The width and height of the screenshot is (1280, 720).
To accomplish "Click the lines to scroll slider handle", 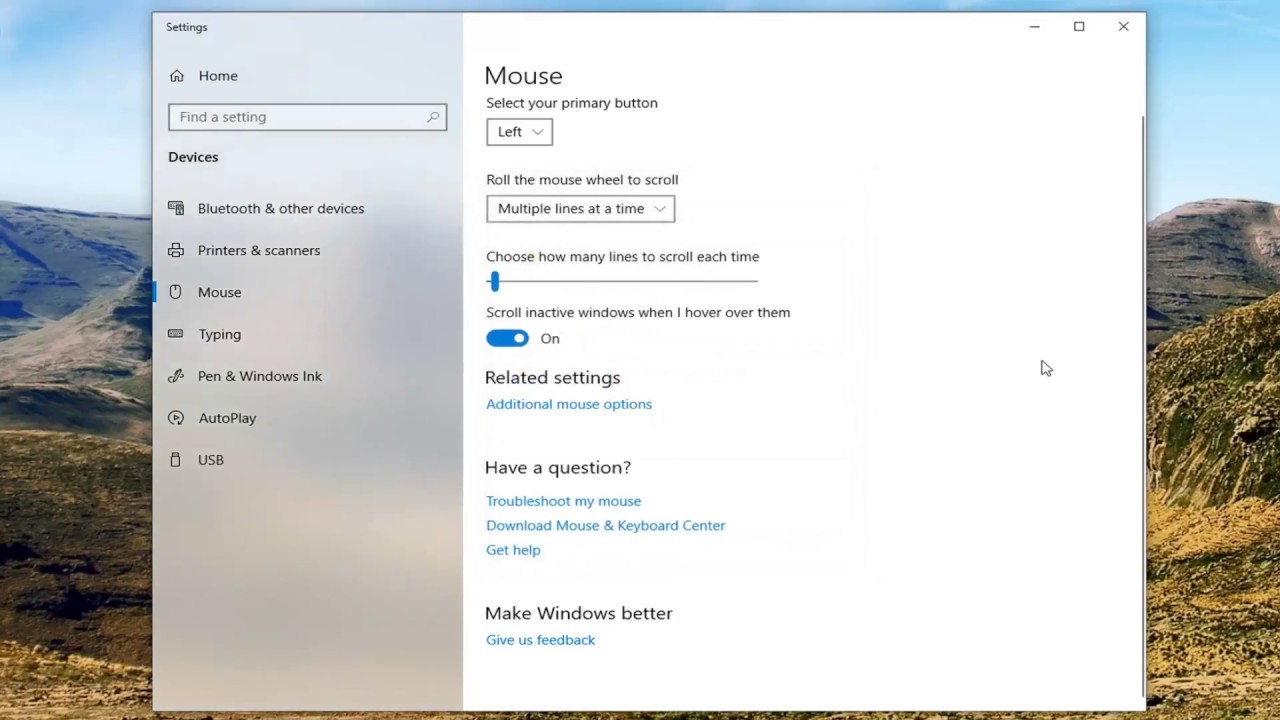I will point(494,282).
